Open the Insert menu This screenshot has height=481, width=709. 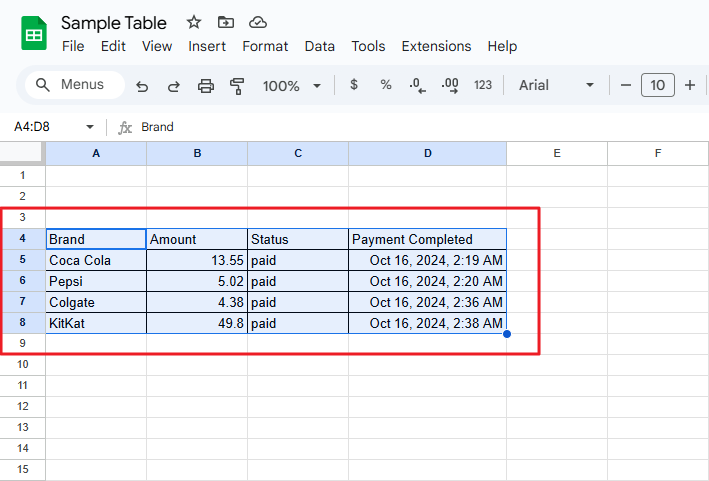tap(207, 46)
